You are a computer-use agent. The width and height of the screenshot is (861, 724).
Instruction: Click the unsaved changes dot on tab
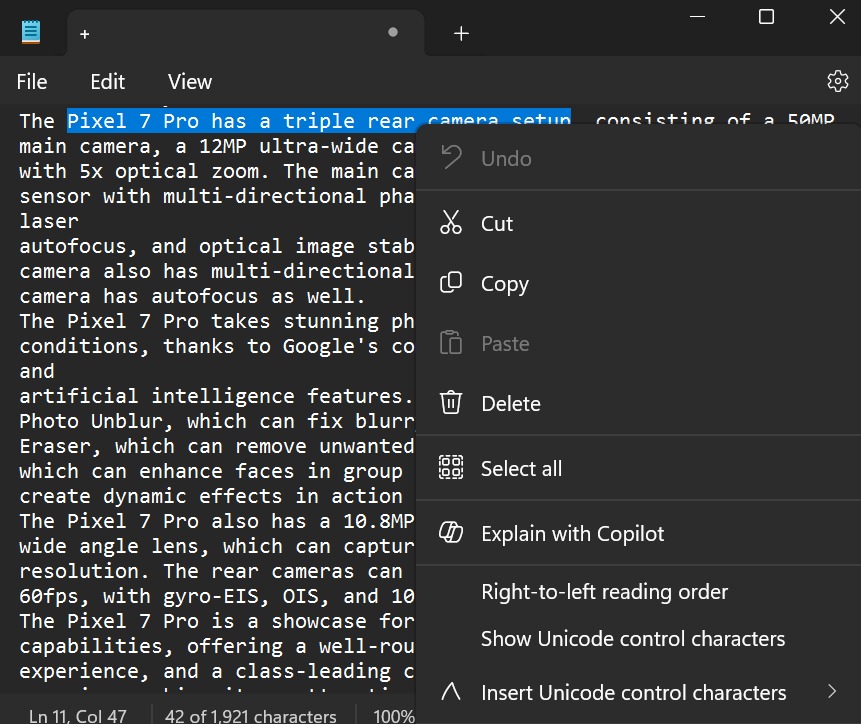click(393, 32)
